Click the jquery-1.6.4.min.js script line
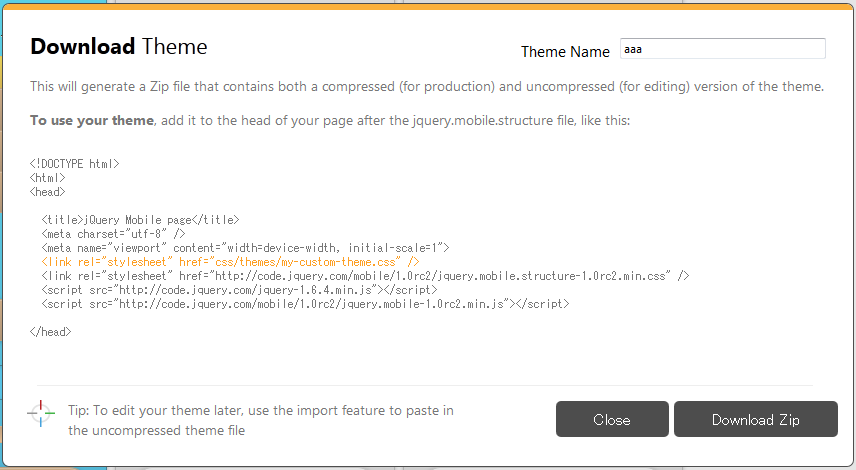Screen dimensions: 856x470 coord(226,289)
